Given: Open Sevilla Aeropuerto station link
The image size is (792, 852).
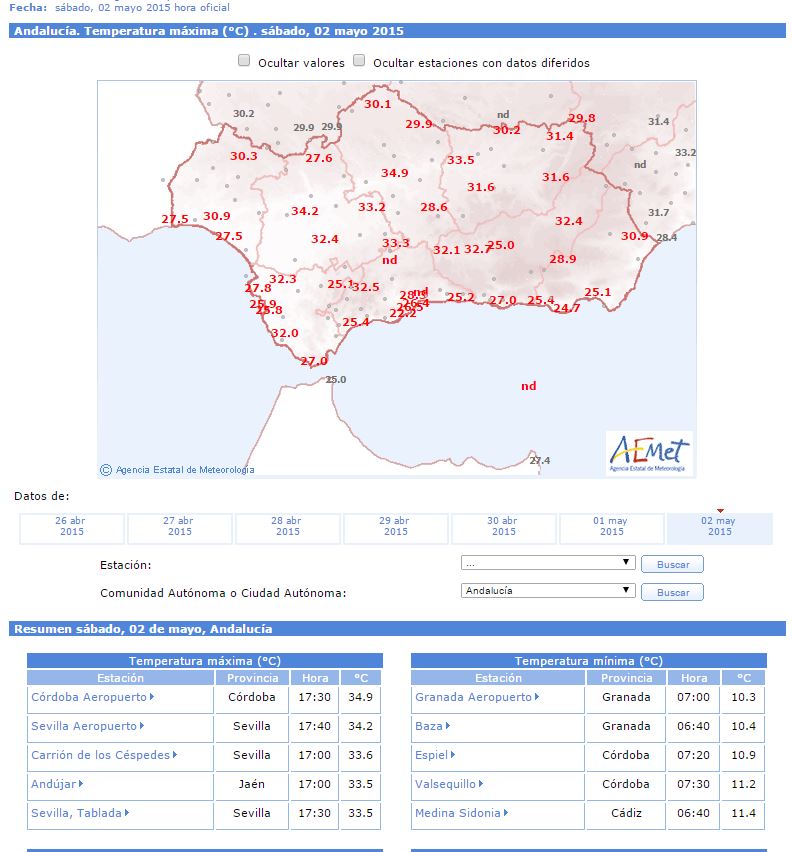Looking at the screenshot, I should [87, 726].
